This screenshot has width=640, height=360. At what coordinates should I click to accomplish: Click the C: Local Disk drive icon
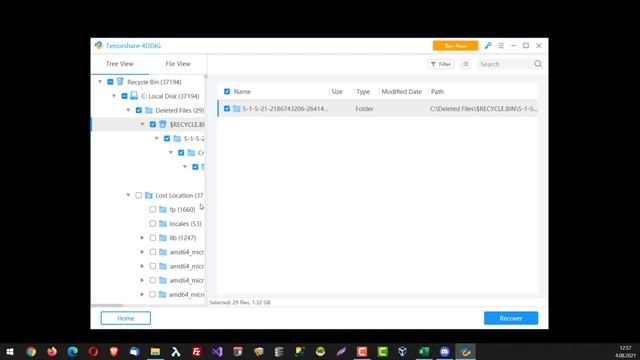(134, 96)
